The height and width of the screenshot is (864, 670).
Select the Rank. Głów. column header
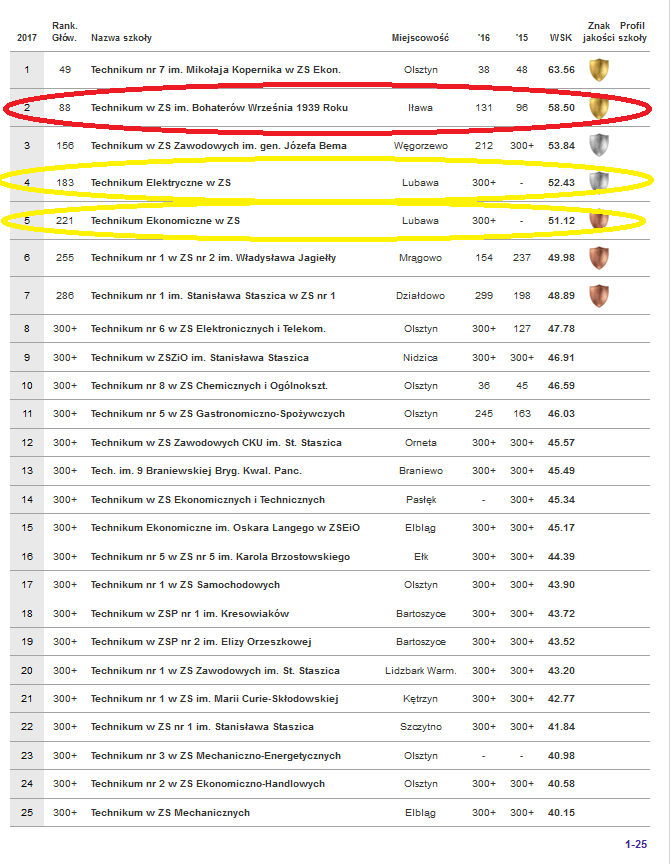coord(64,31)
